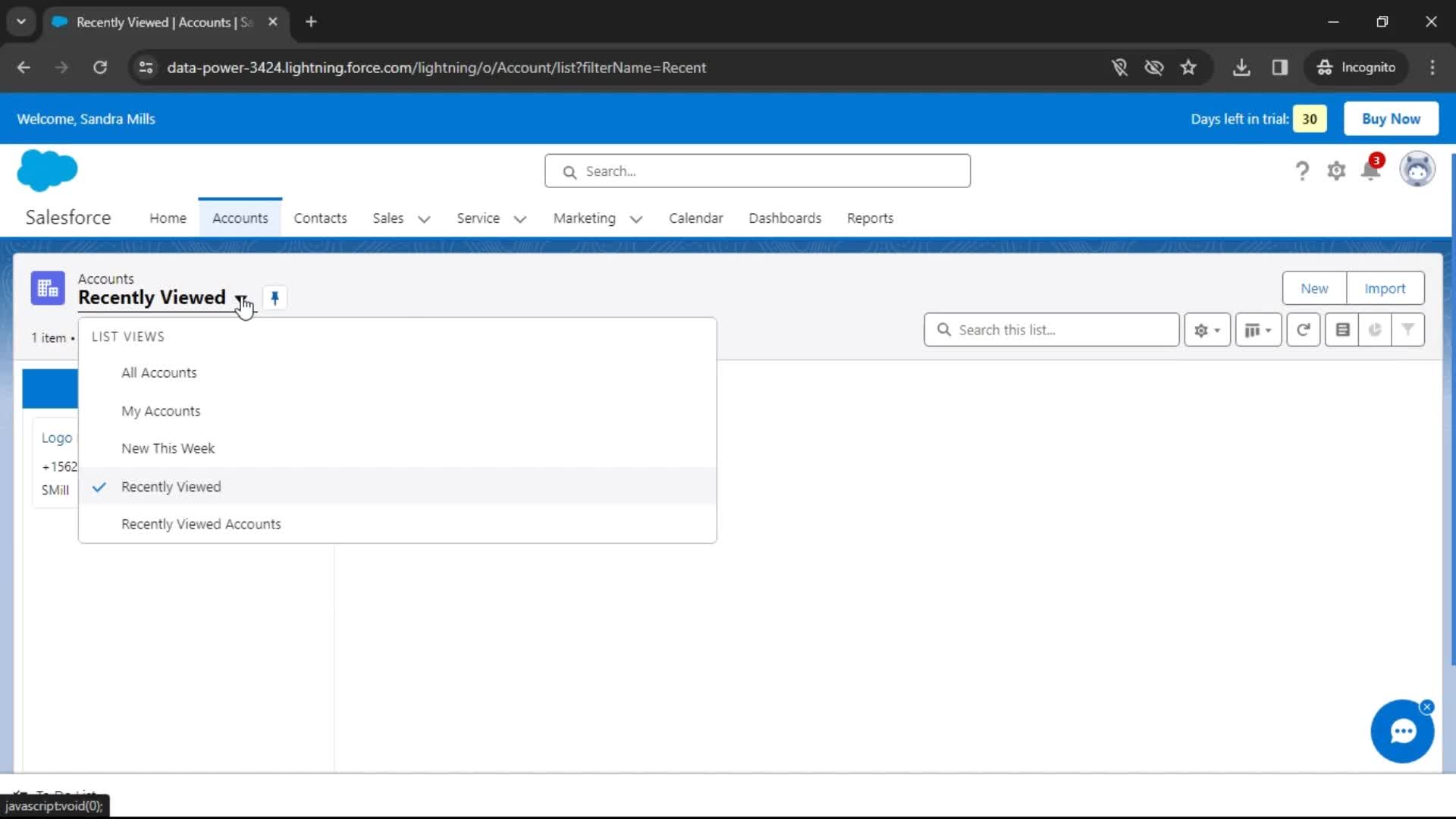Show the charts panel icon
Viewport: 1456px width, 819px height.
click(1375, 330)
